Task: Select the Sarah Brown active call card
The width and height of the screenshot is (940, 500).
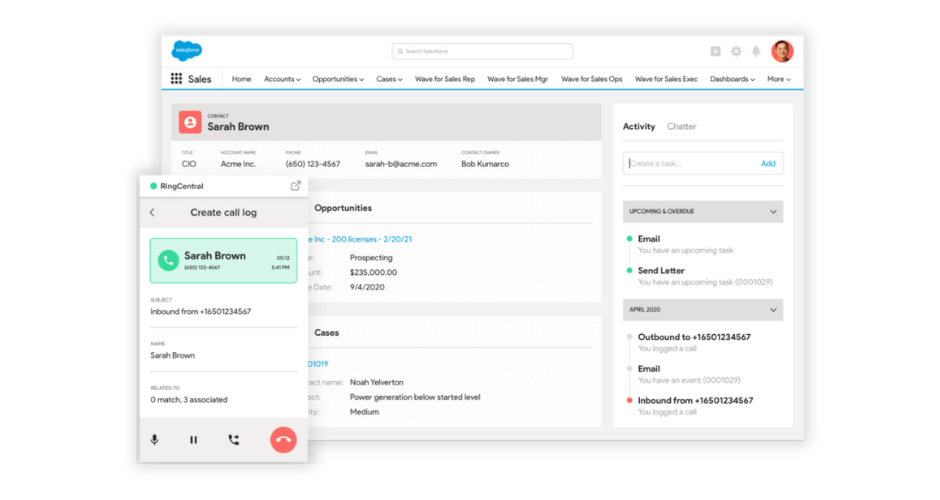Action: (x=224, y=260)
